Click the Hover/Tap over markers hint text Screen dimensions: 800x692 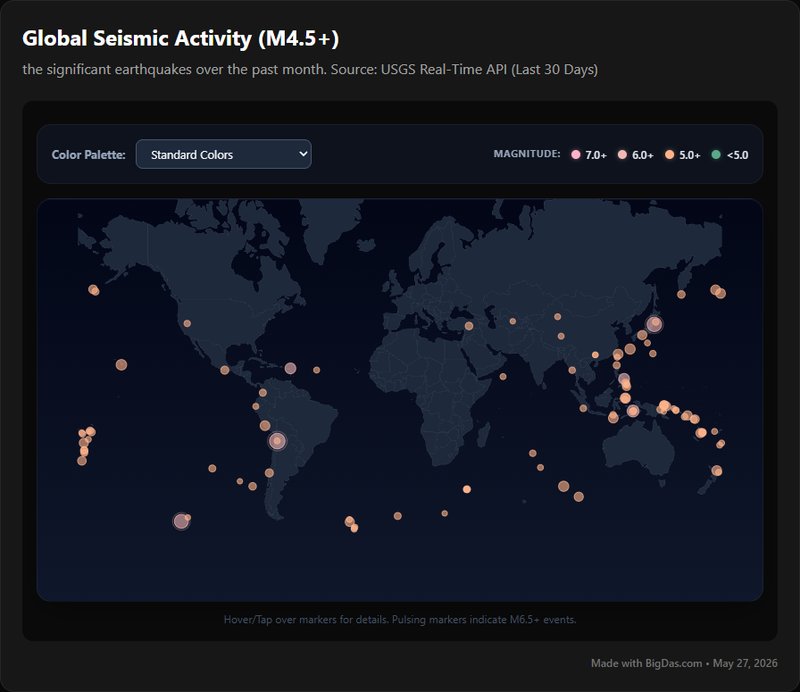coord(400,620)
